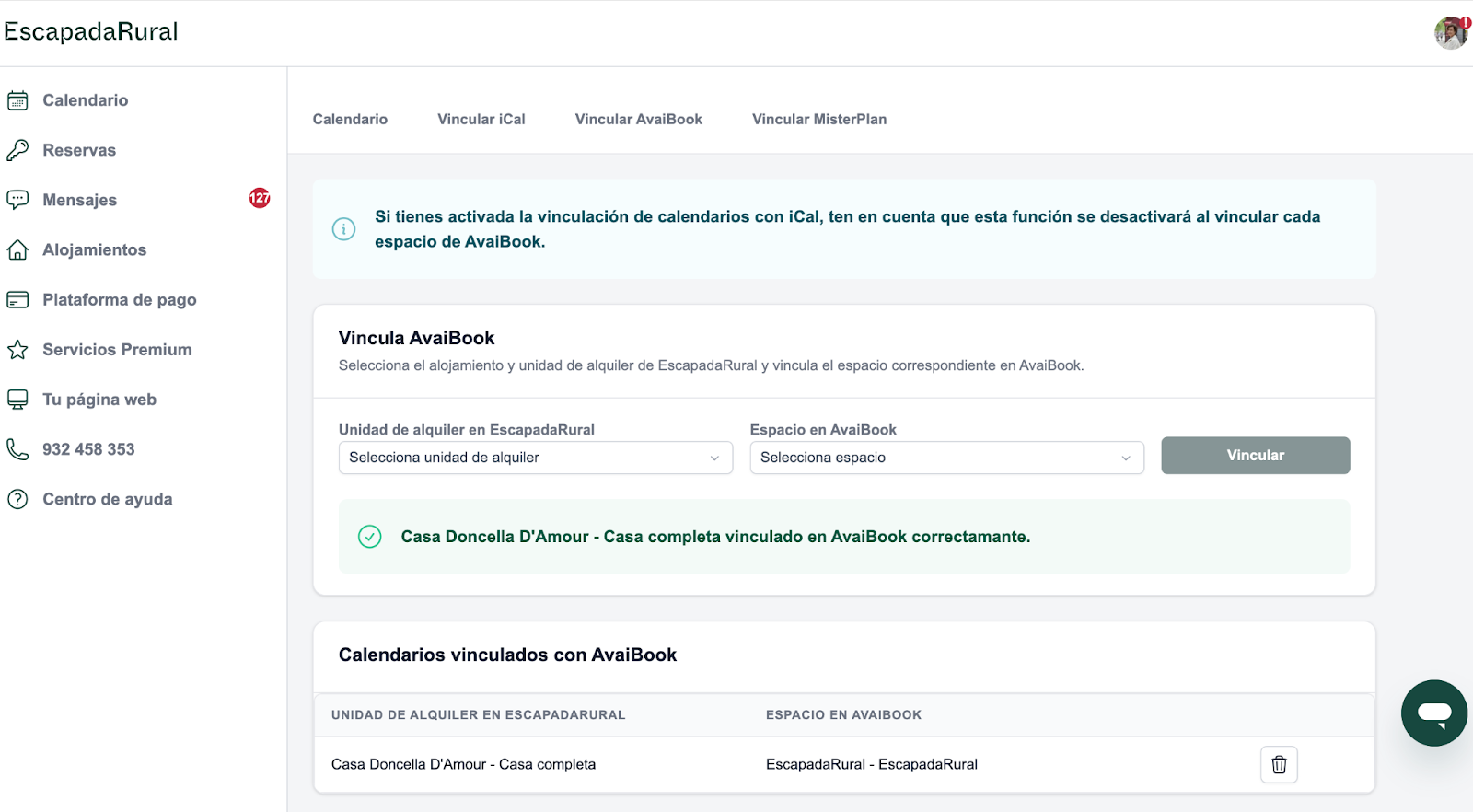
Task: Click the star icon beside Servicios Premium
Action: coord(17,350)
